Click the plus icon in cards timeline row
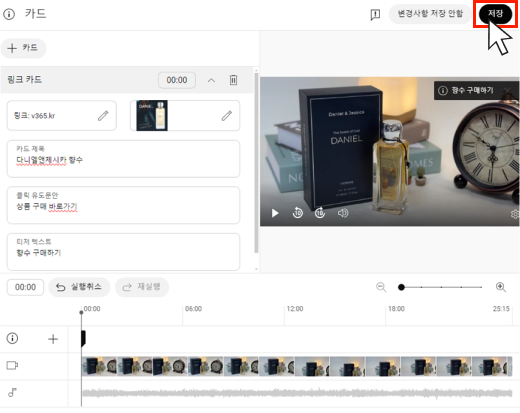 point(53,339)
